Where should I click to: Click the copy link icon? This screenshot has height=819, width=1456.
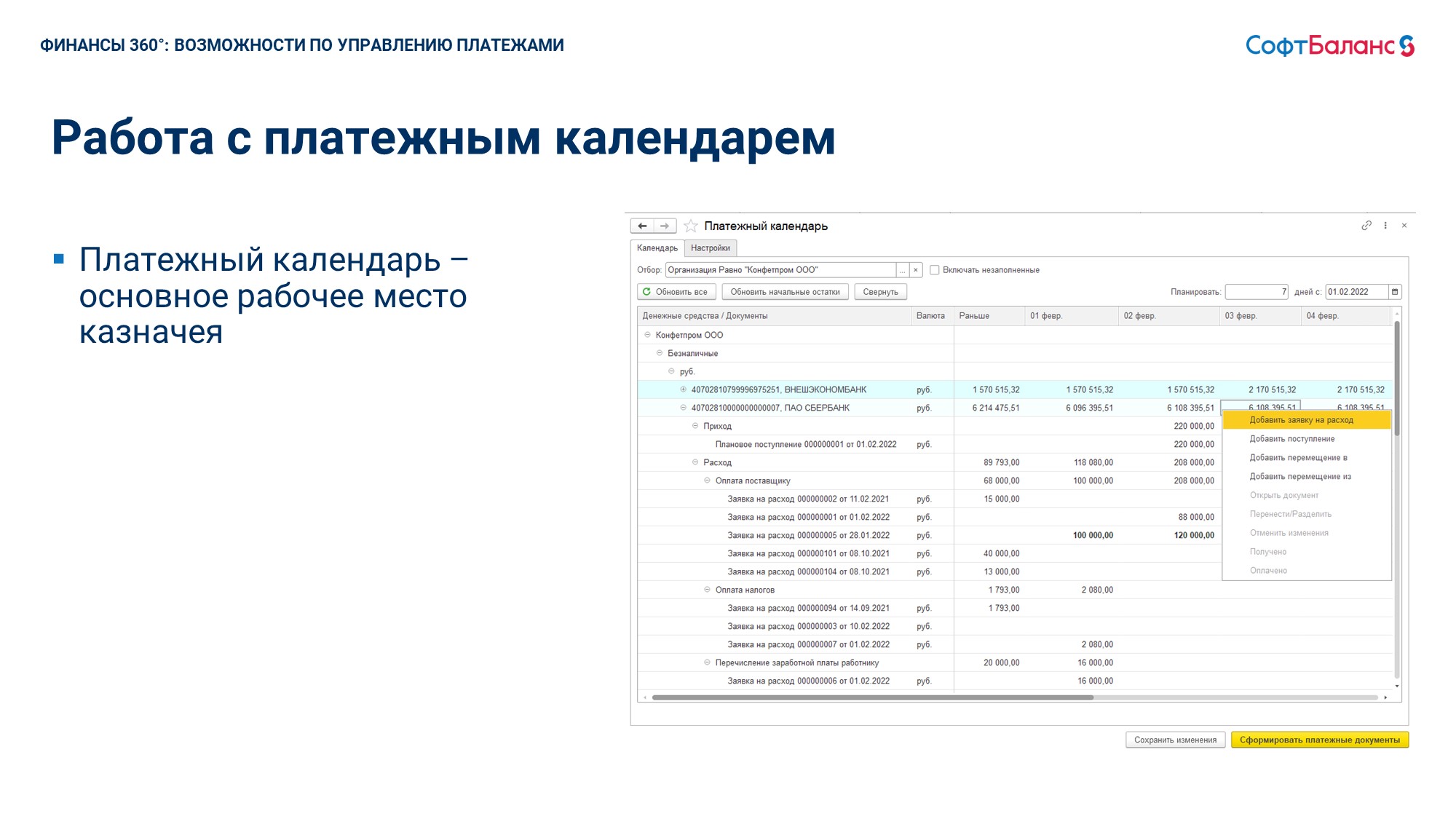tap(1366, 226)
